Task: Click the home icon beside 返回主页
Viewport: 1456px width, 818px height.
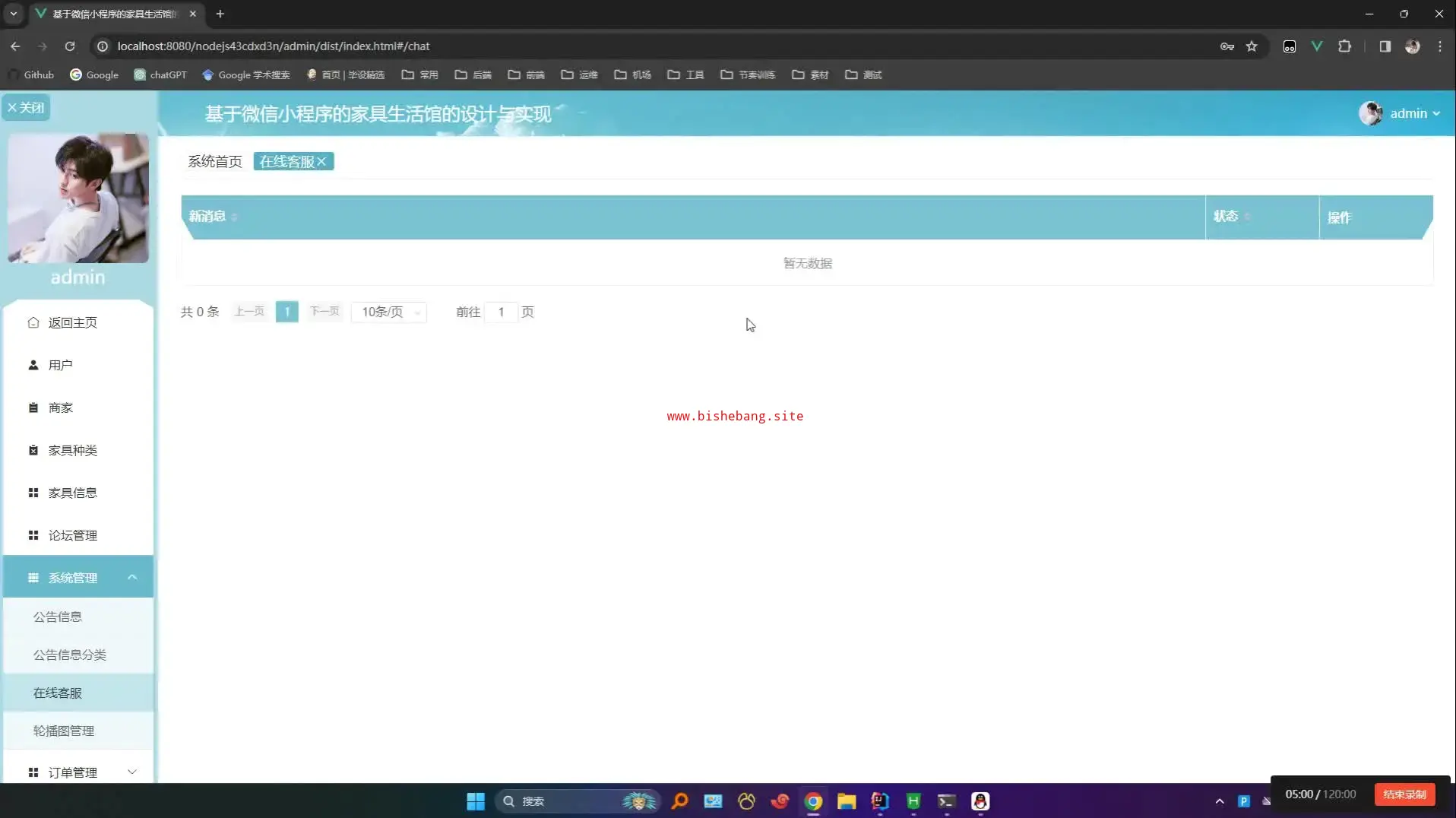Action: coord(33,322)
